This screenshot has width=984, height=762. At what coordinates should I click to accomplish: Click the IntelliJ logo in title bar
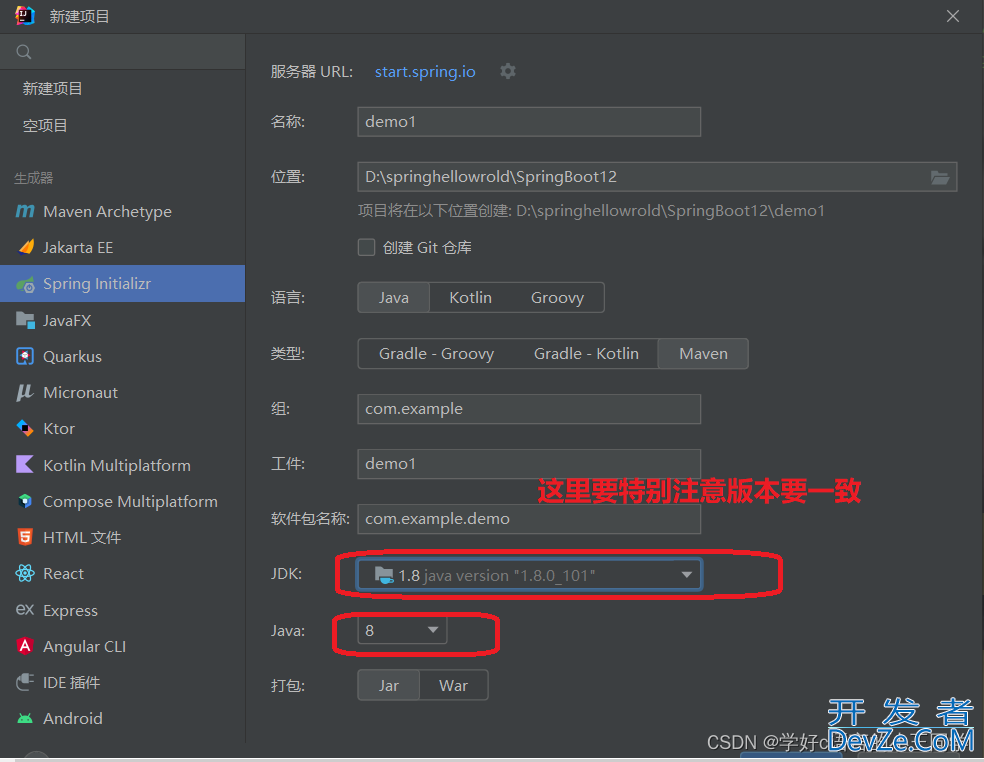24,16
